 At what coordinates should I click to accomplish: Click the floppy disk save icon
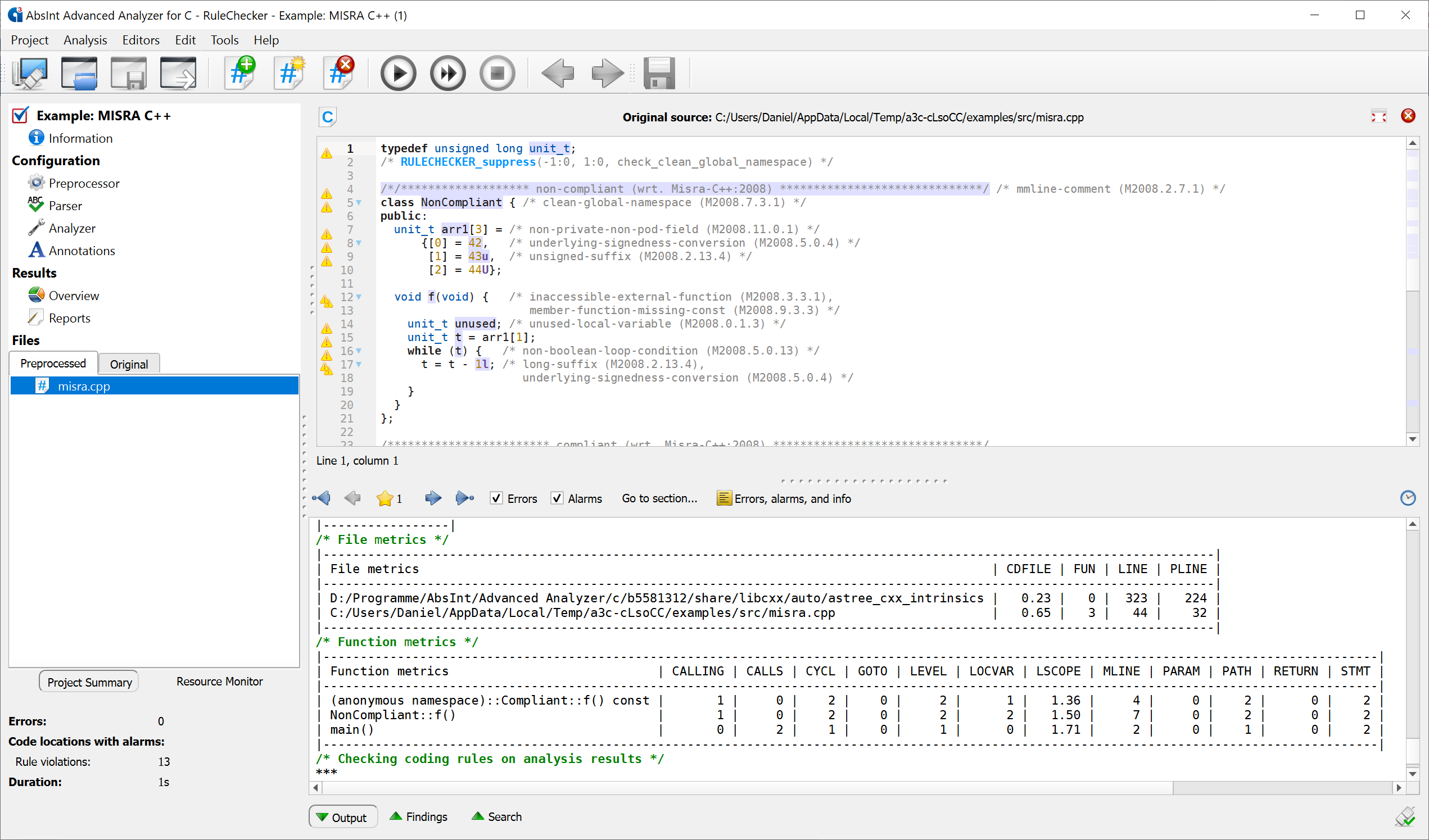(x=659, y=73)
